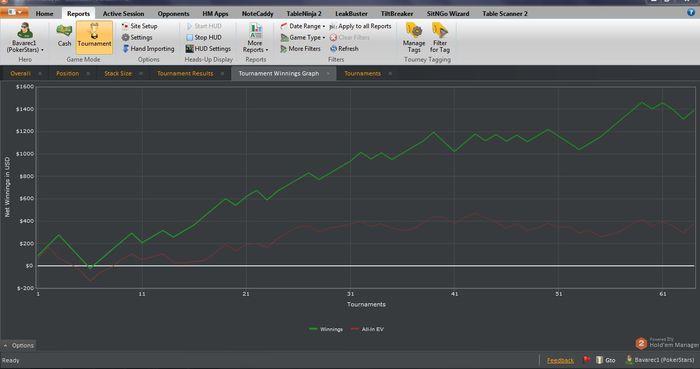Open the SitNGo Wizard tab
700x369 pixels.
point(448,14)
